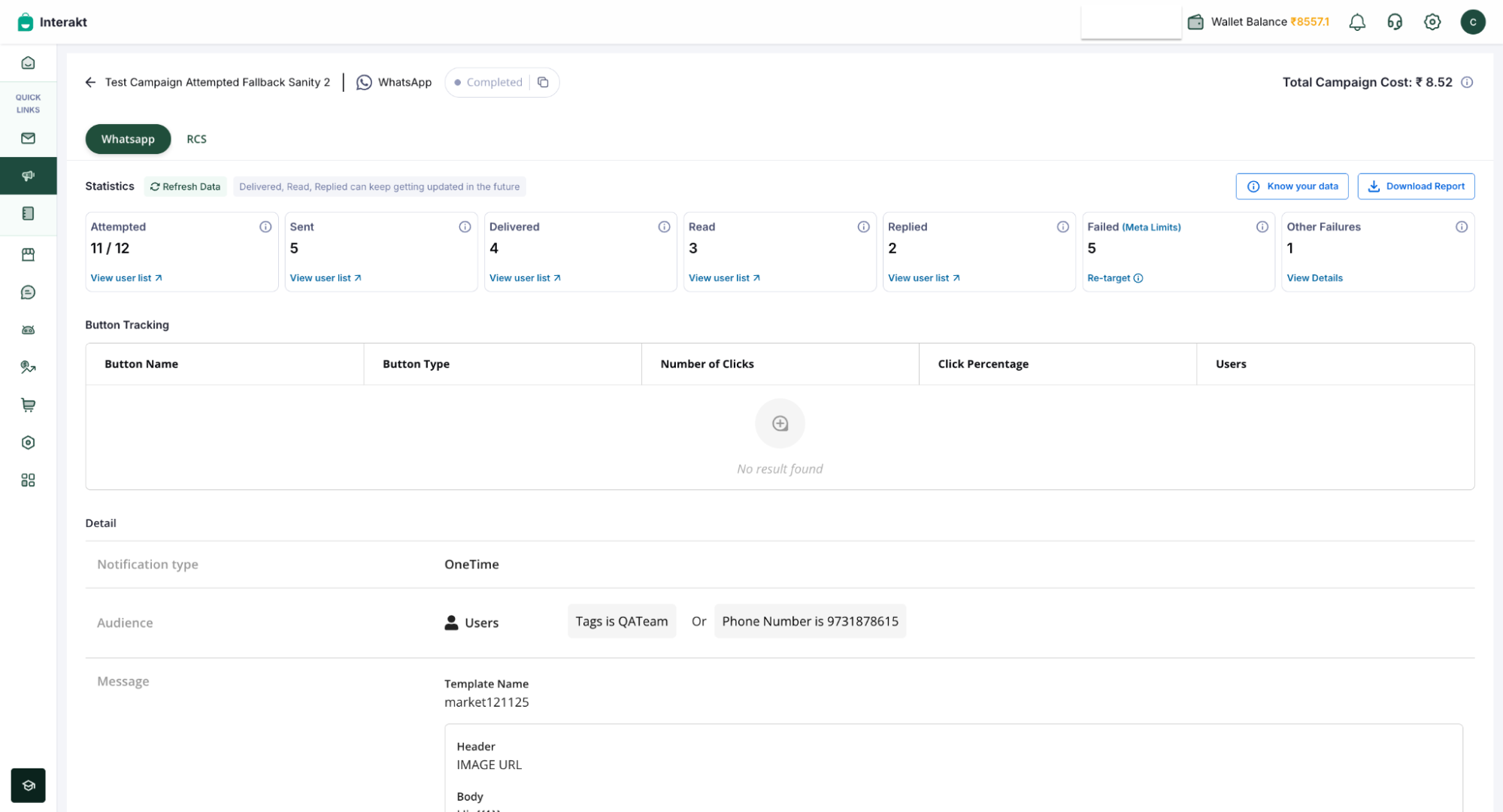Open the home icon in sidebar
The height and width of the screenshot is (812, 1503).
[x=28, y=63]
